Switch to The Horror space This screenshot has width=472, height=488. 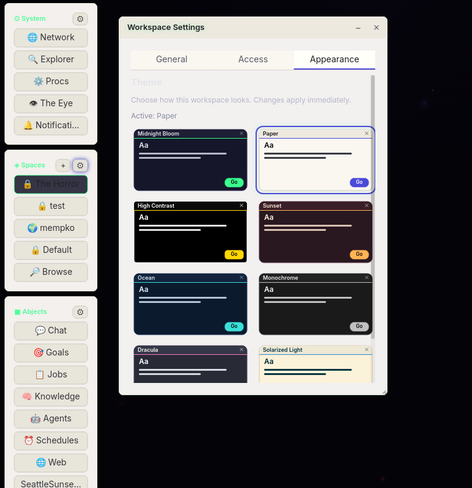click(x=51, y=184)
